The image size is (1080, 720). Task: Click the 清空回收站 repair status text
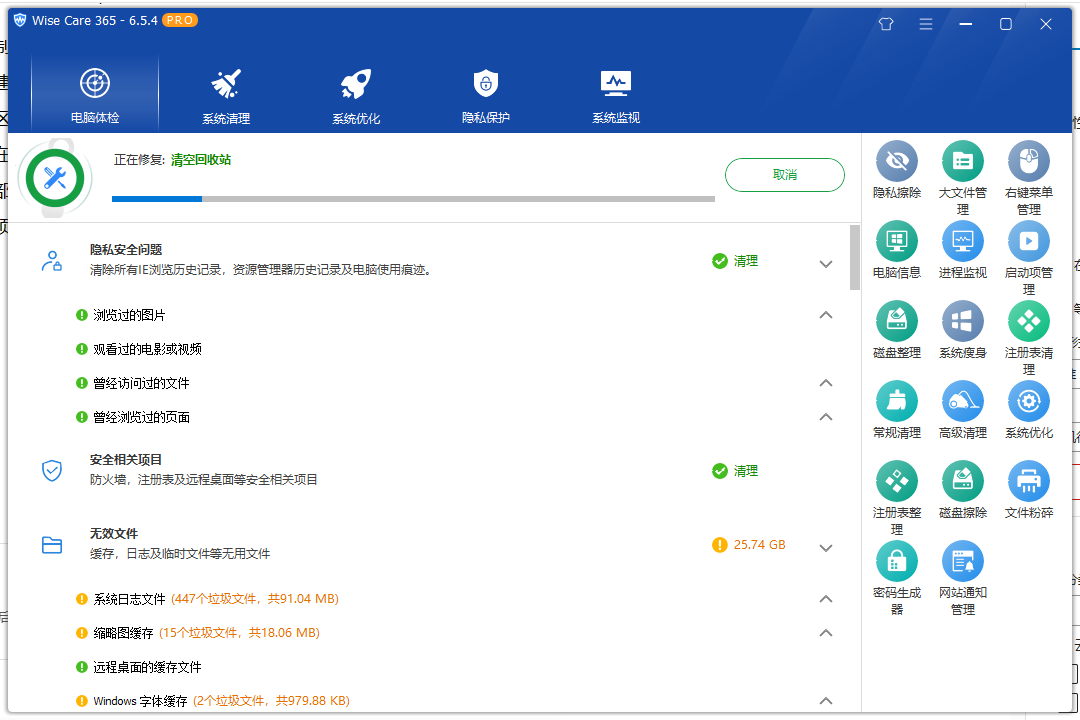pos(200,160)
